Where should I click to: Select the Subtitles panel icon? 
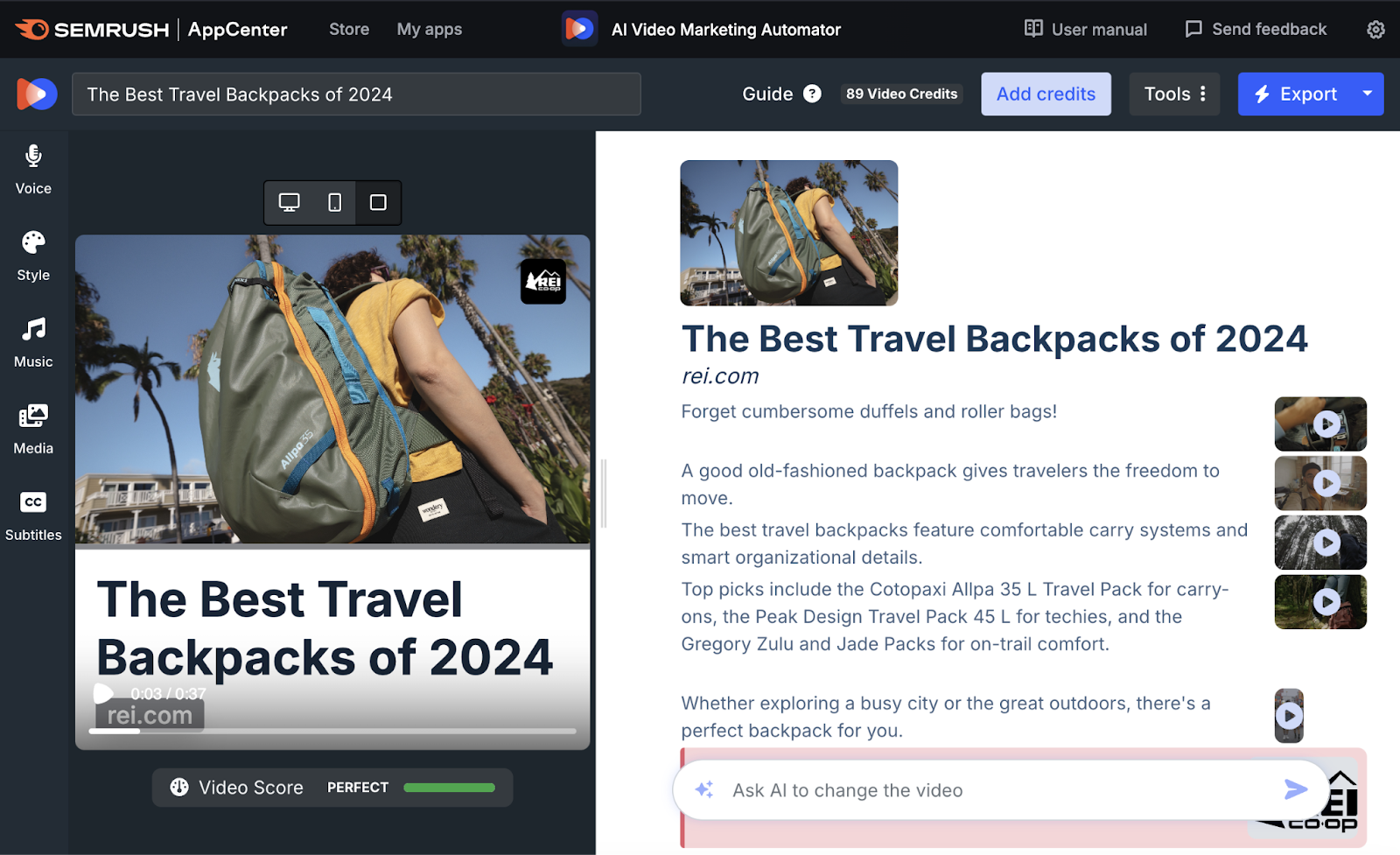coord(32,513)
